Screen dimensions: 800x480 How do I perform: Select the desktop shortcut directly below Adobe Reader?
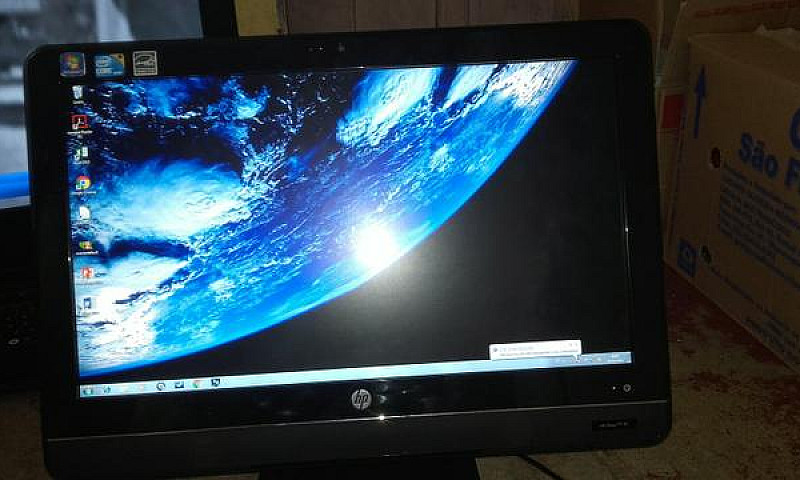point(81,154)
